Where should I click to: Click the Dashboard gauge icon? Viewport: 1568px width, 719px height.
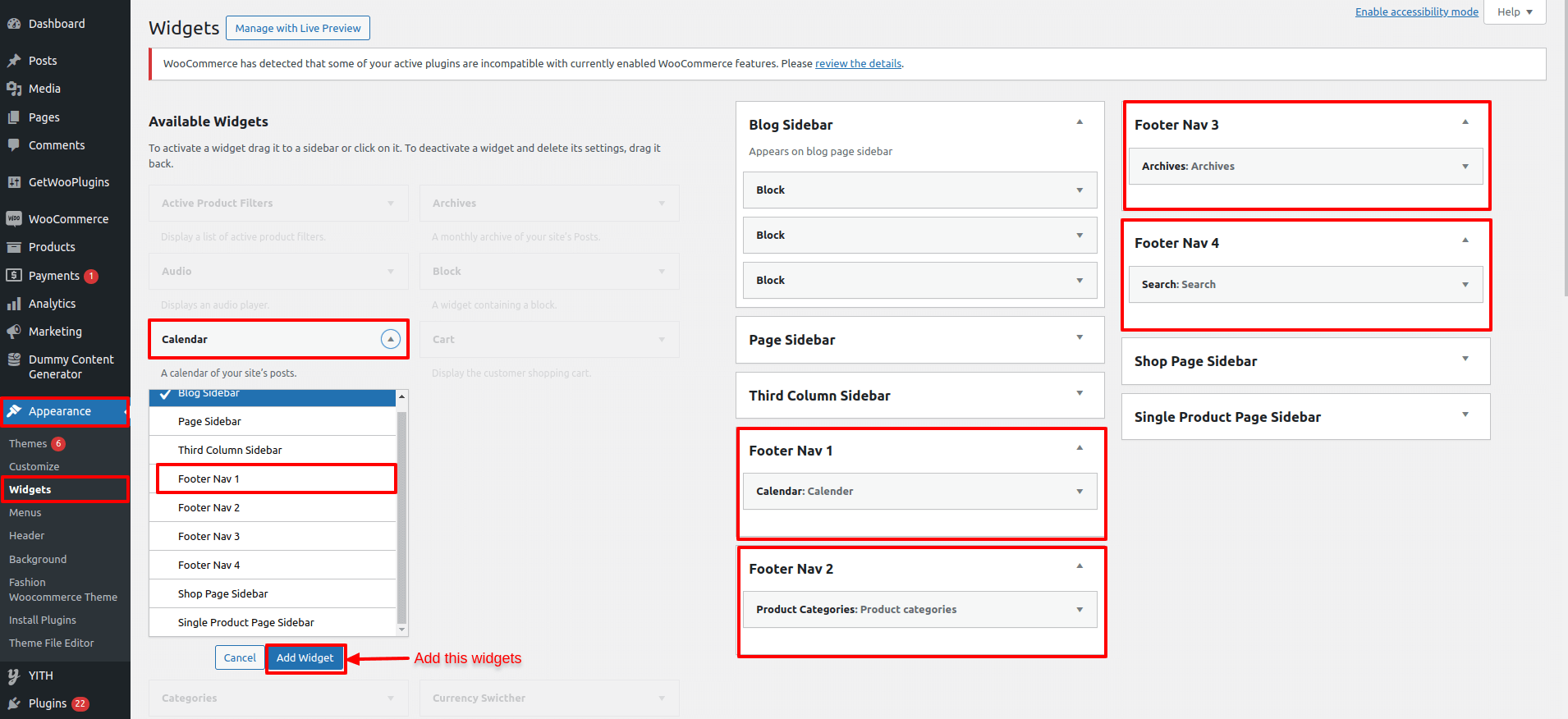click(x=14, y=24)
